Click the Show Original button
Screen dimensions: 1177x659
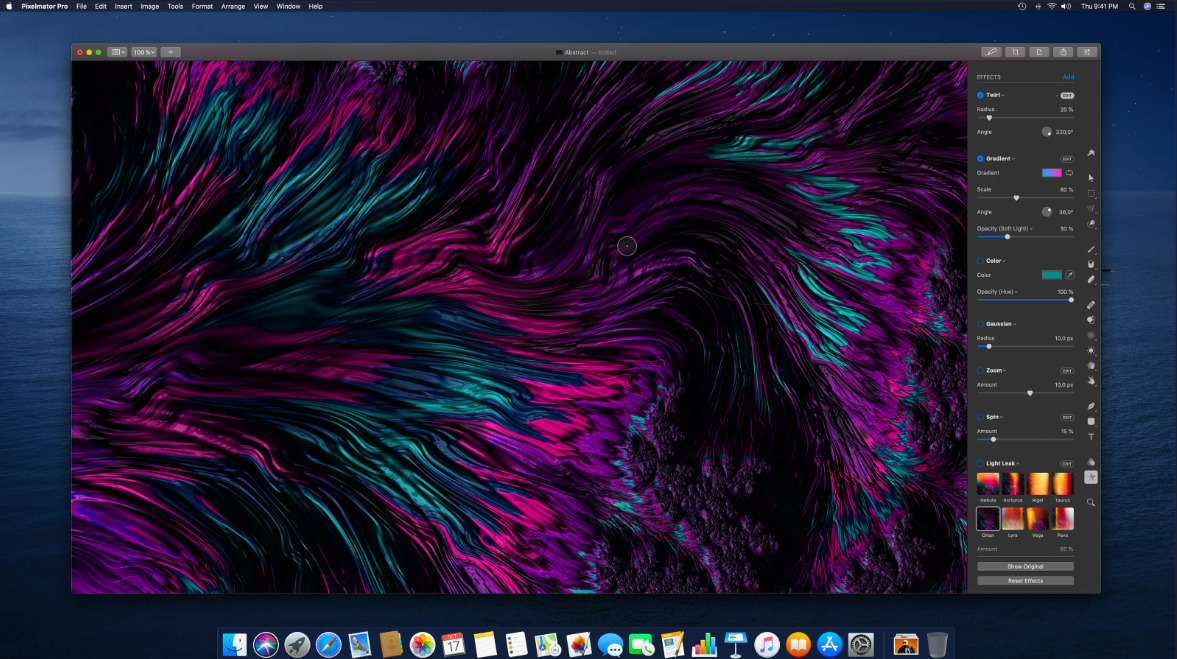(1025, 566)
